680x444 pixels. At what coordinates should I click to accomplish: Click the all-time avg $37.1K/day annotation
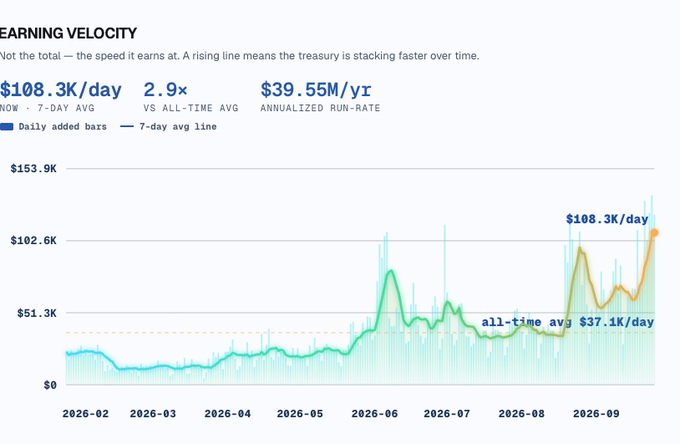[x=568, y=322]
